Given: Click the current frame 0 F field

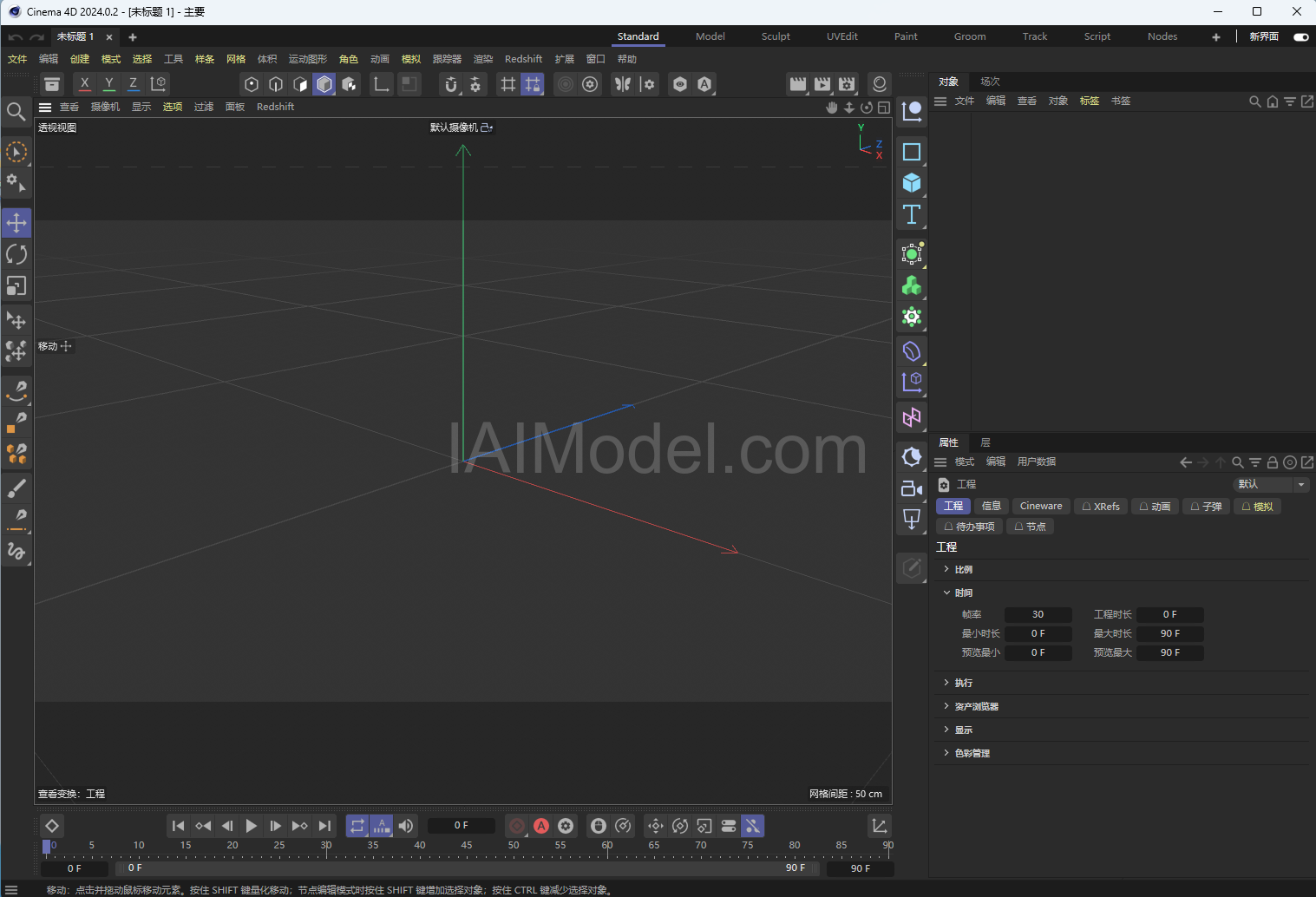Looking at the screenshot, I should [461, 826].
